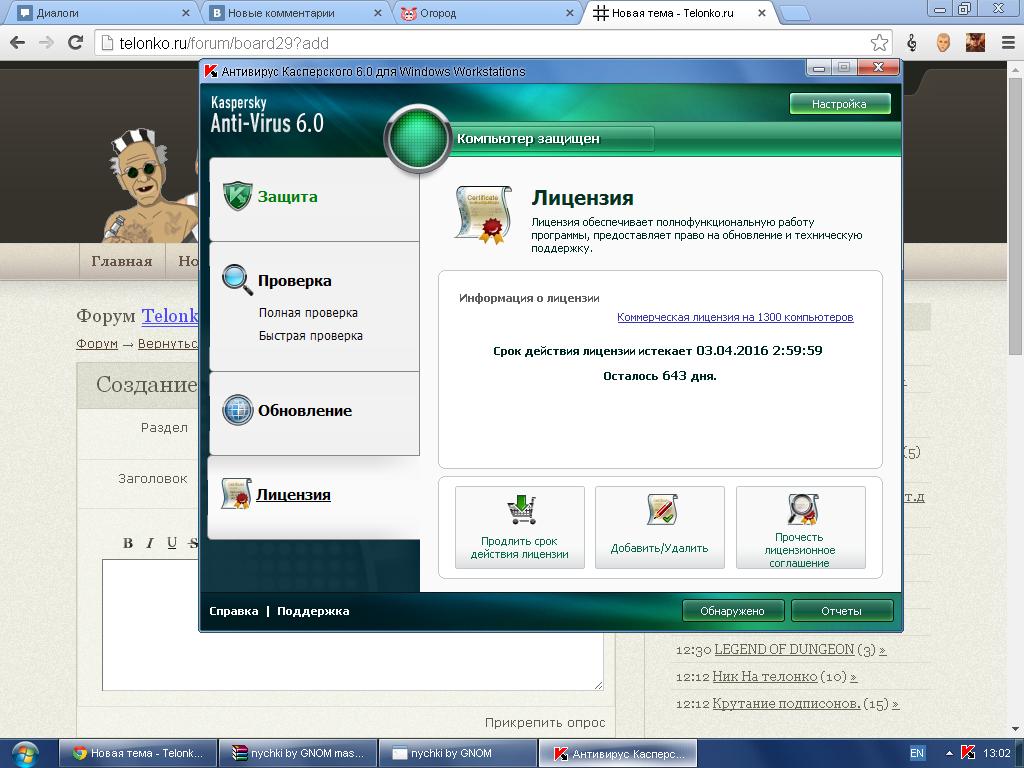The width and height of the screenshot is (1024, 768).
Task: Click the shopping cart renew license icon
Action: coord(520,510)
